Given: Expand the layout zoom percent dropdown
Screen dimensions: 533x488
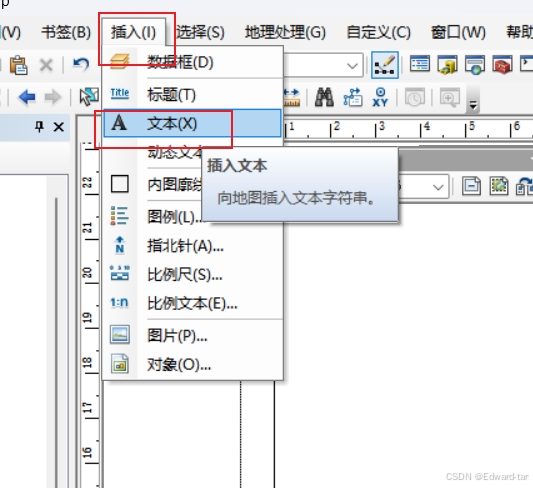Looking at the screenshot, I should [x=438, y=187].
